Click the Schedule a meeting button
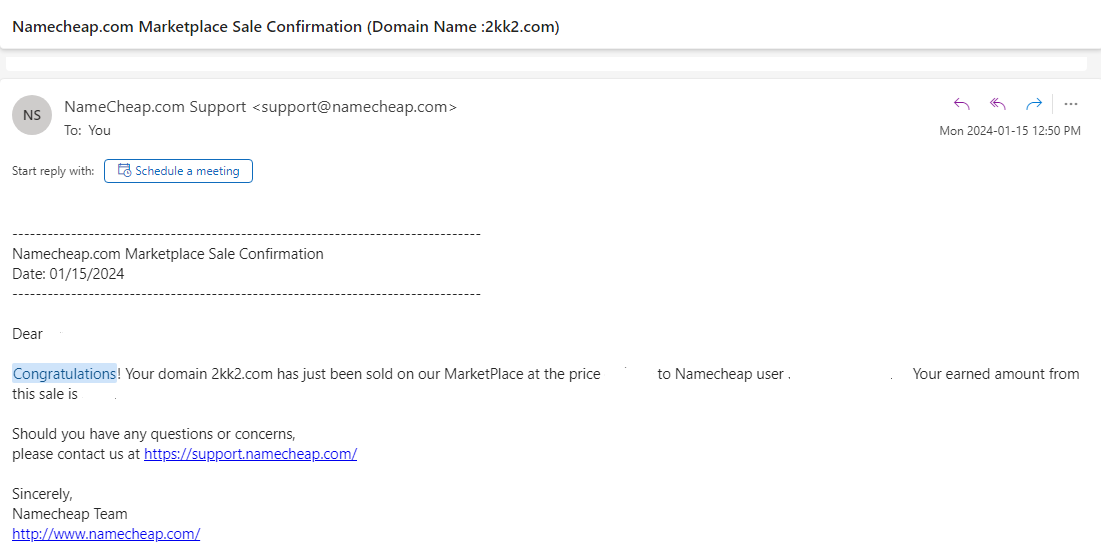This screenshot has width=1101, height=553. tap(178, 171)
